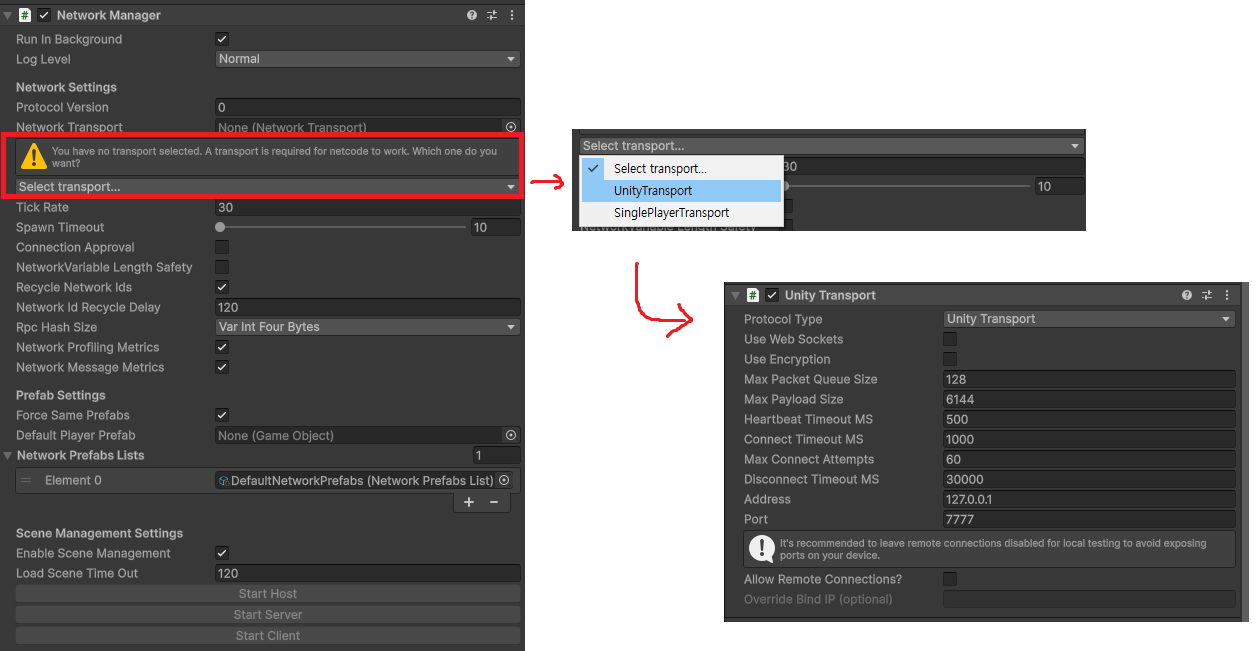Toggle Recycle Network Ids checkbox
The image size is (1257, 651).
(x=222, y=287)
